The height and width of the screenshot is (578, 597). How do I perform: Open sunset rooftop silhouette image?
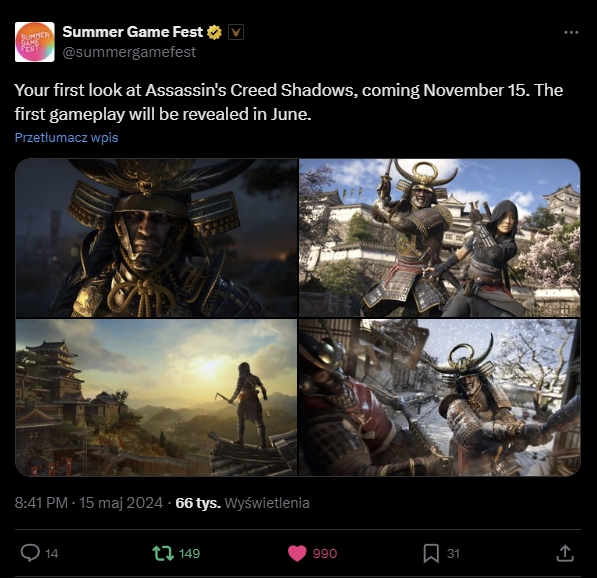click(156, 398)
